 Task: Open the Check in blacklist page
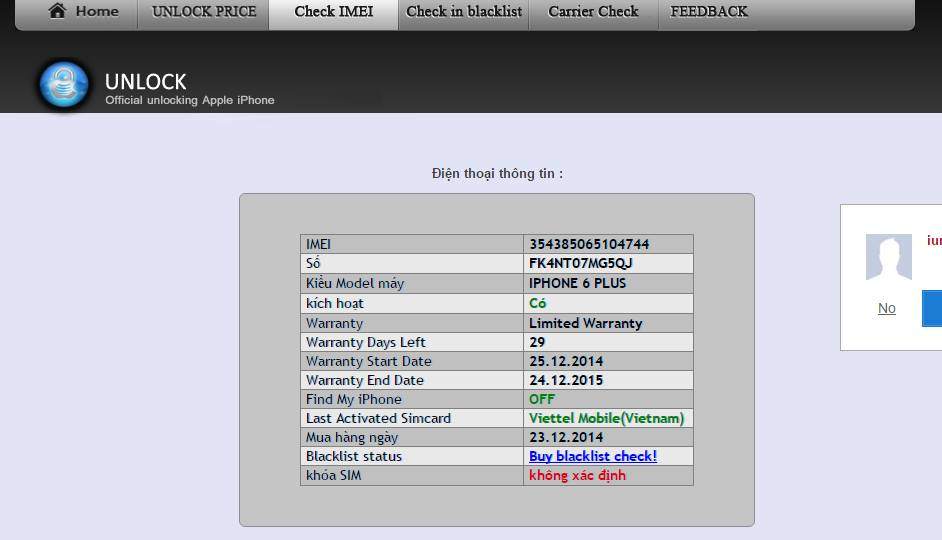pos(464,12)
